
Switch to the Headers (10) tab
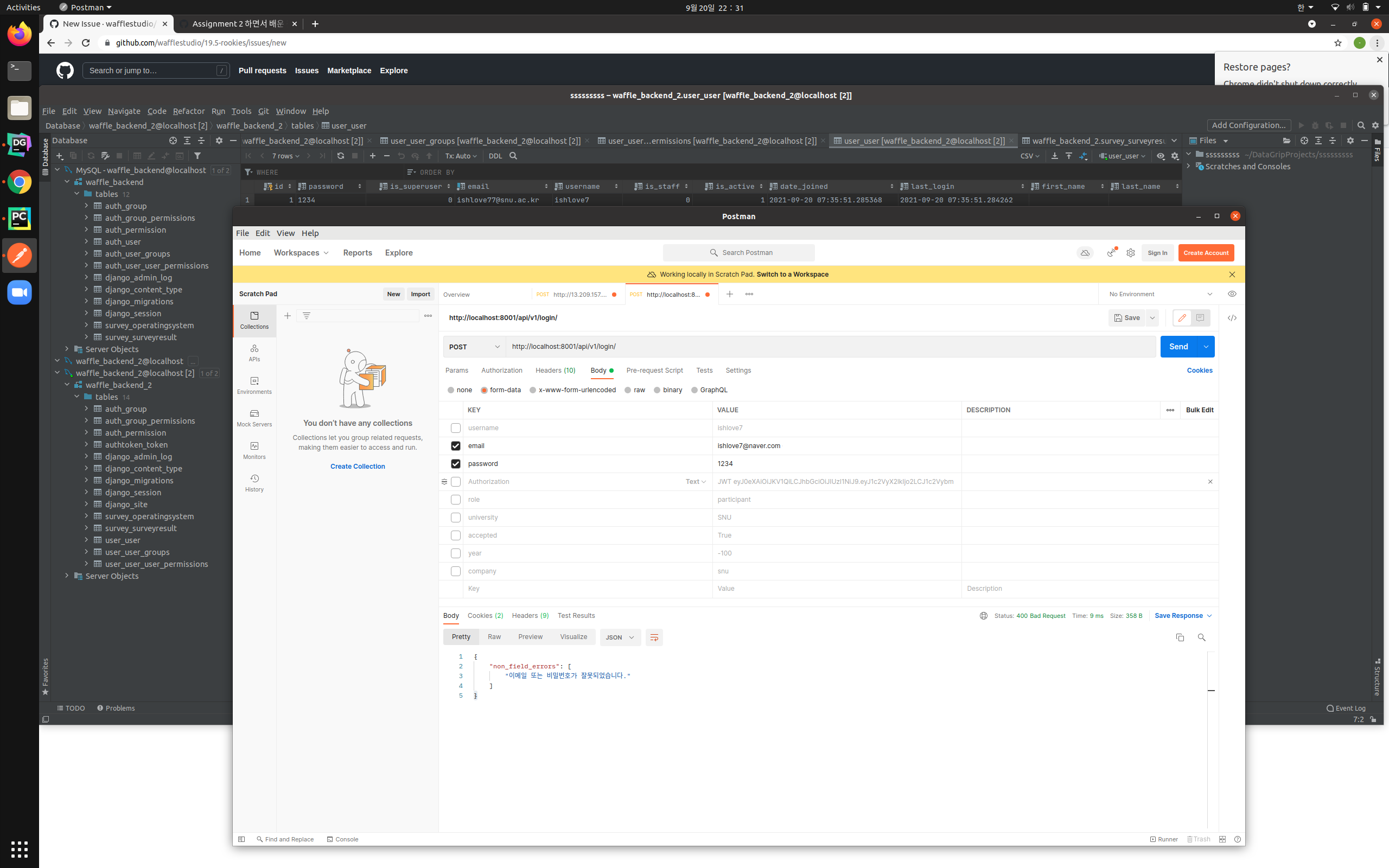pos(555,371)
